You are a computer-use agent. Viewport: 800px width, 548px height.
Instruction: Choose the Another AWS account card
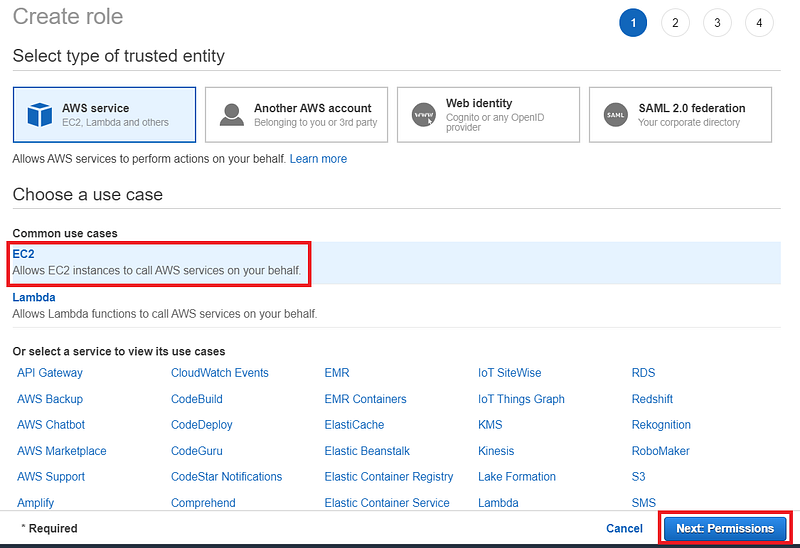pyautogui.click(x=296, y=115)
